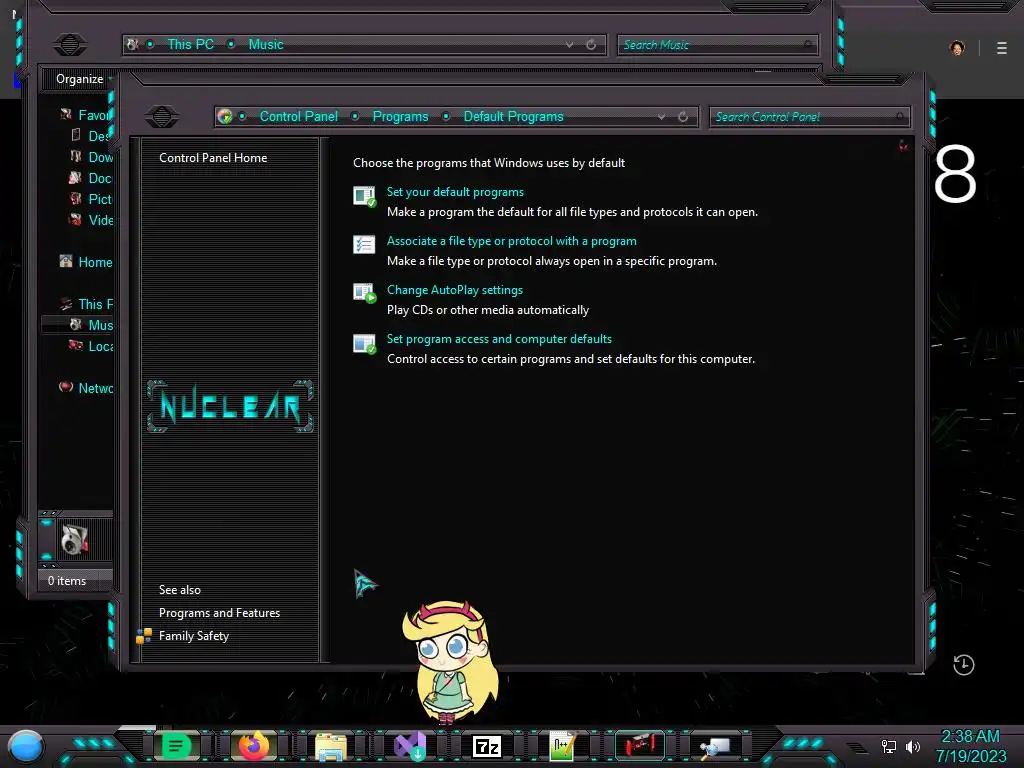
Task: Open the Organize menu in Music window
Action: [x=80, y=79]
